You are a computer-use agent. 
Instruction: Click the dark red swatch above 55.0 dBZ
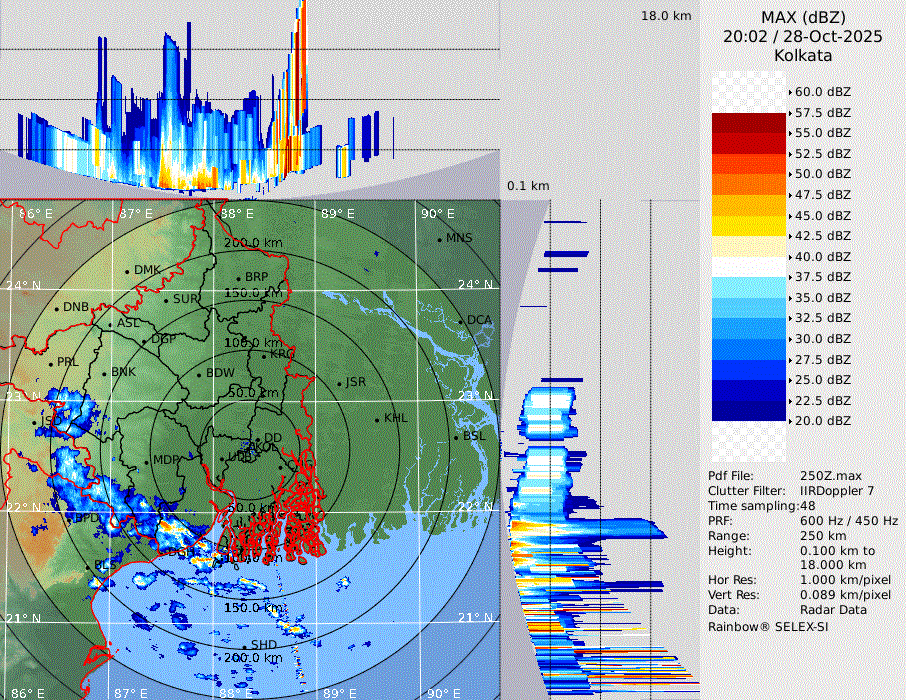click(749, 123)
